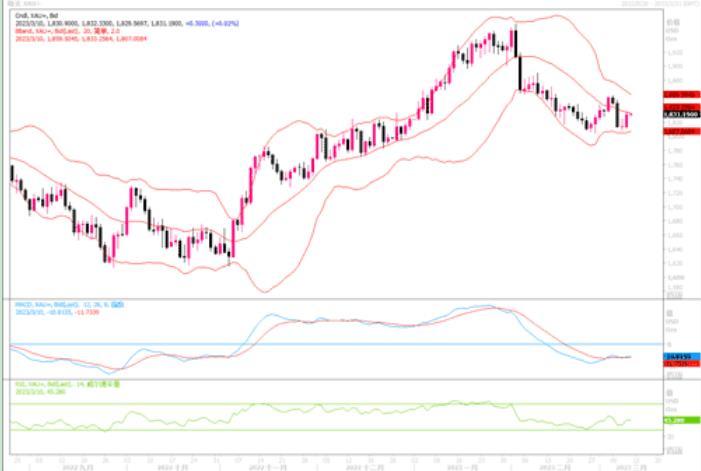The height and width of the screenshot is (471, 701).
Task: Click the last candlestick at chart's right edge
Action: [628, 120]
